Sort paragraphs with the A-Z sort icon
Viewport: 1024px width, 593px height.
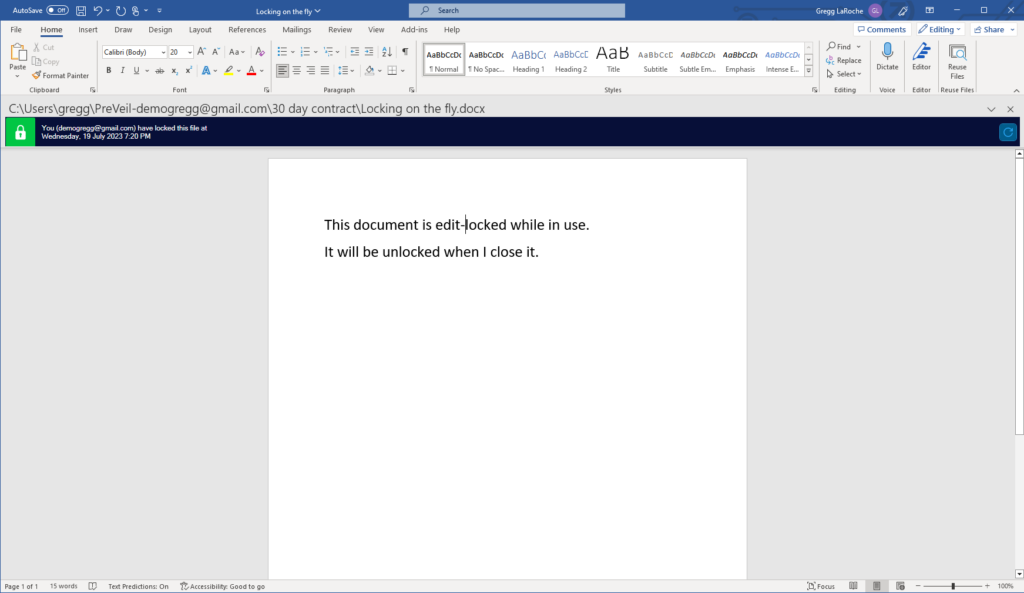click(387, 51)
